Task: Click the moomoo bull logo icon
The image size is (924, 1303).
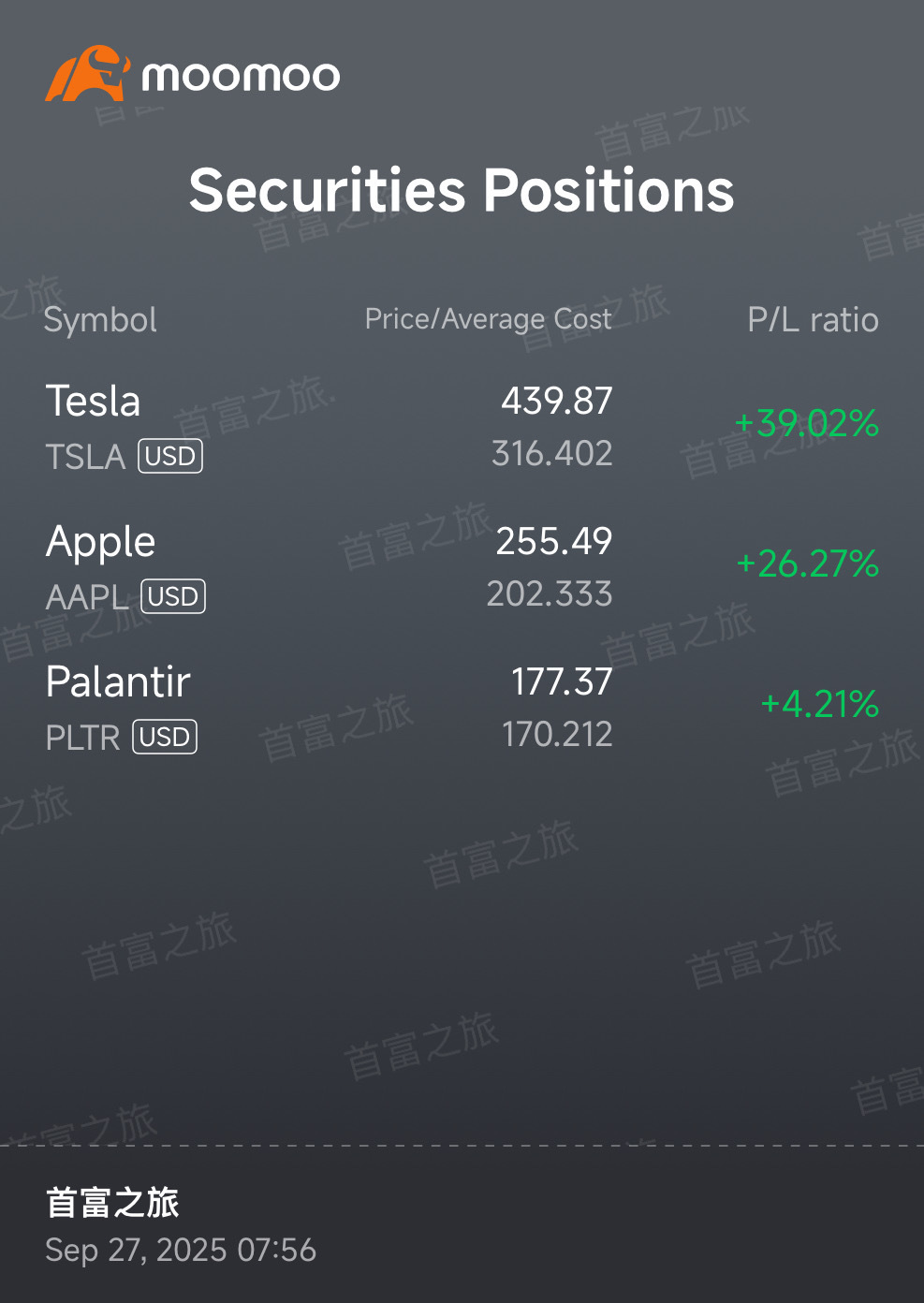Action: pyautogui.click(x=87, y=74)
